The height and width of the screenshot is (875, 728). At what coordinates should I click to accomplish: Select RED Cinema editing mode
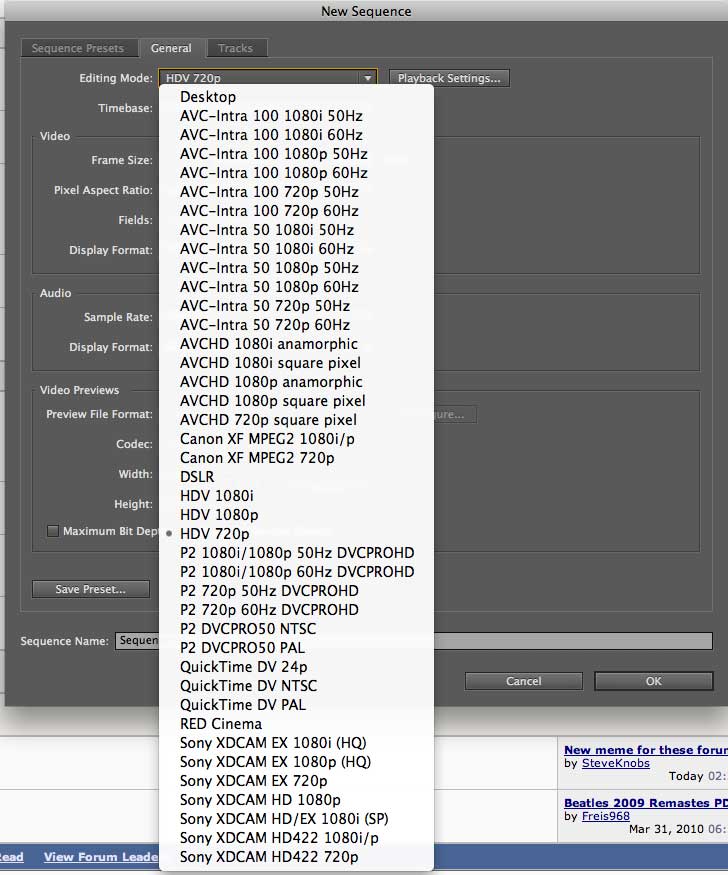296,723
